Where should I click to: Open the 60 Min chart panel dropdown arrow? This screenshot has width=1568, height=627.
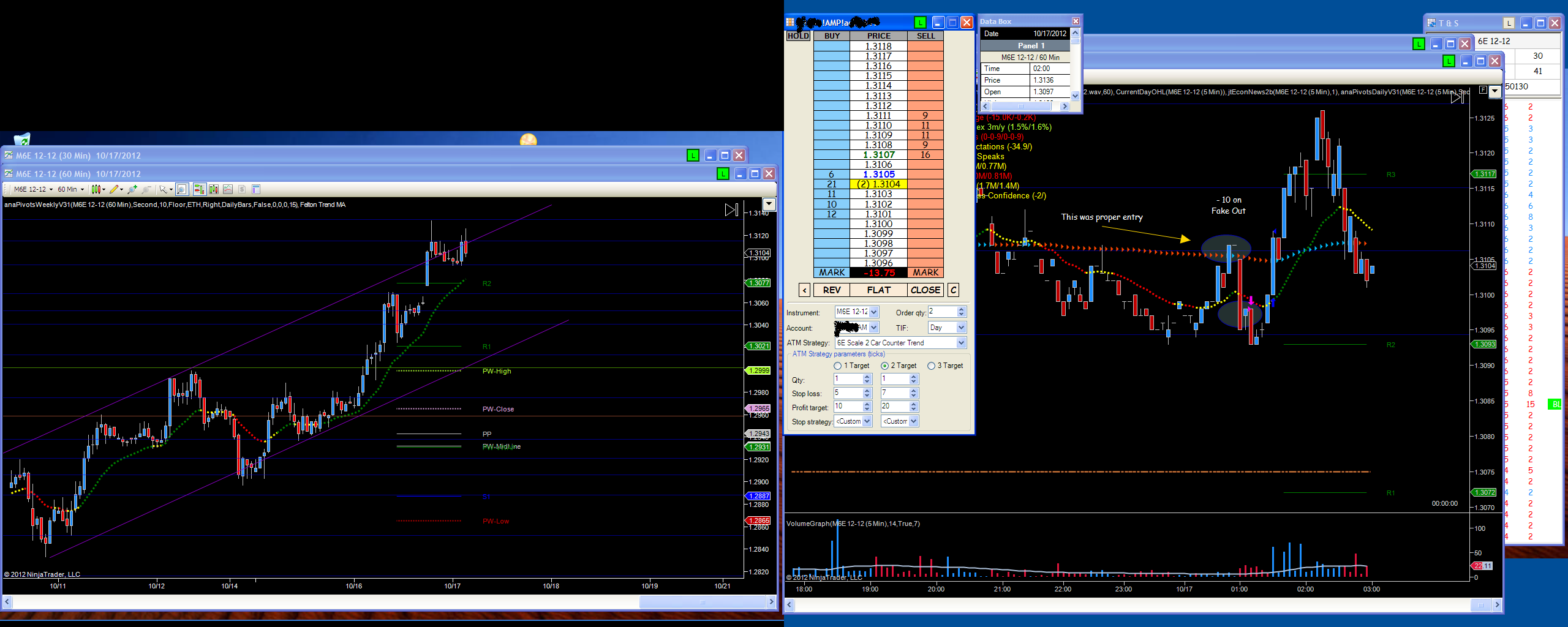[769, 204]
